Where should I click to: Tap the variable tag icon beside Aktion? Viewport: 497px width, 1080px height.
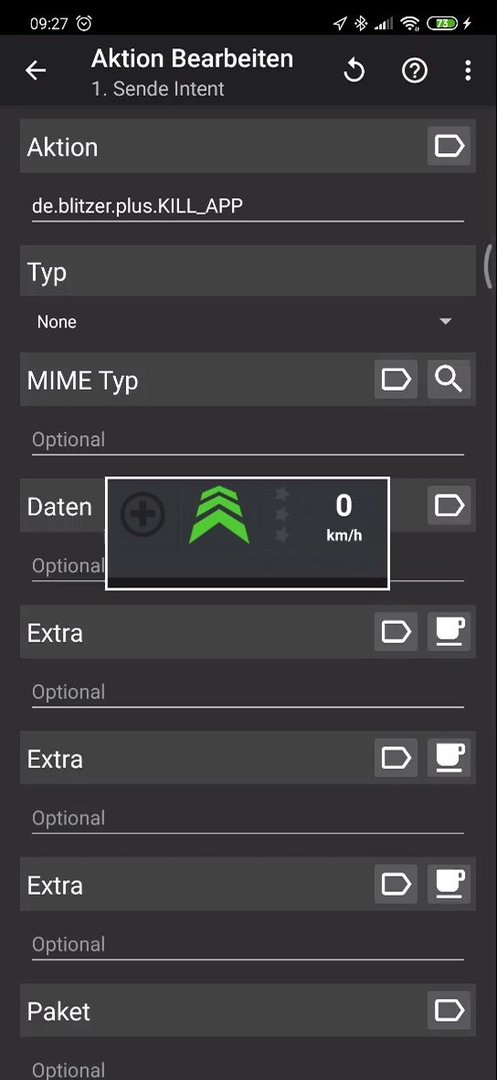click(449, 146)
